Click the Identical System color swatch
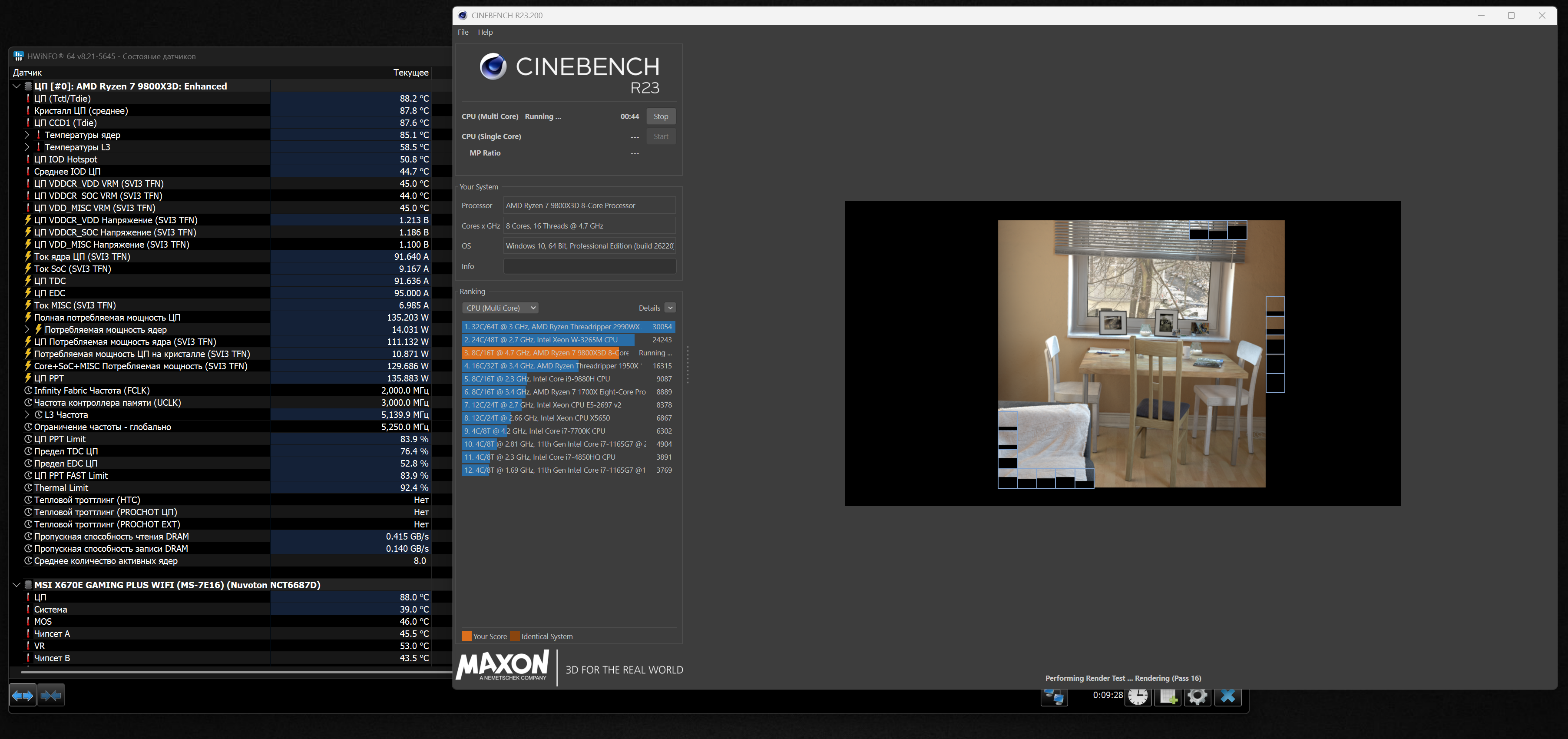Screen dimensions: 1568x739 (515, 636)
